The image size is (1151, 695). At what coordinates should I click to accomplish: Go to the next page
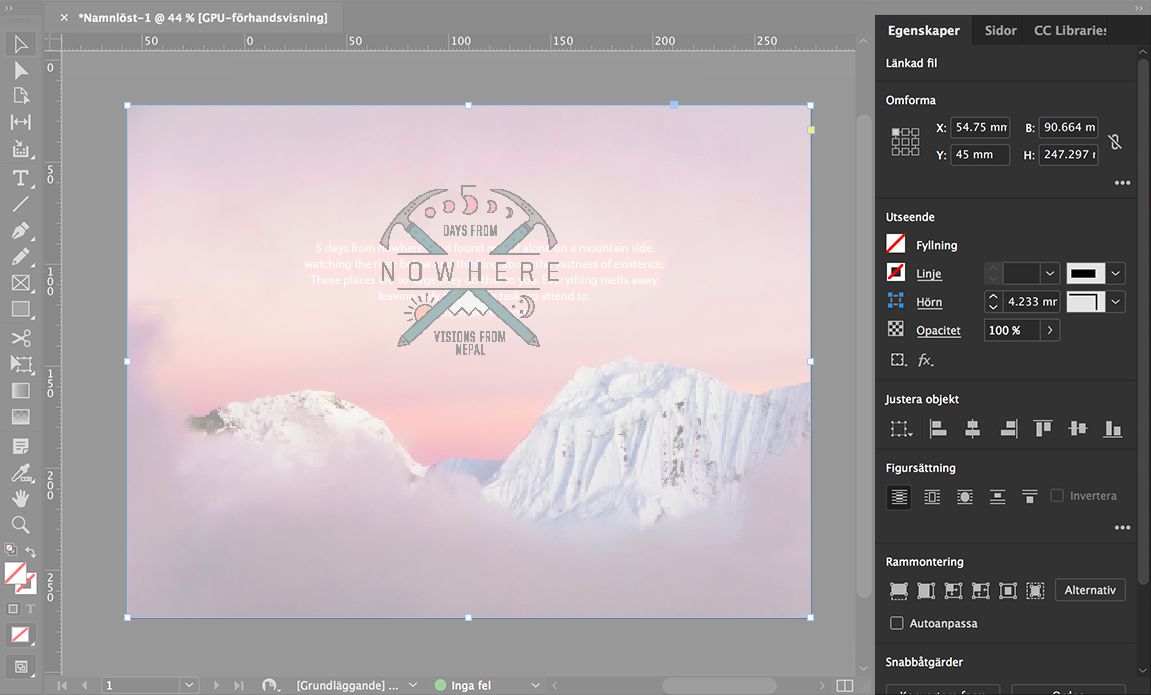[x=216, y=685]
